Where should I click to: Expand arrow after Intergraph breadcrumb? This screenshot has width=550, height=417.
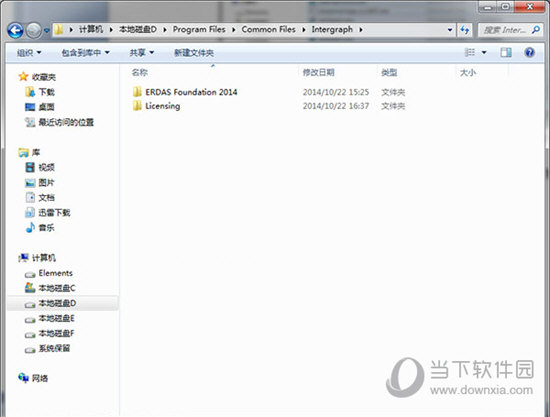(361, 30)
